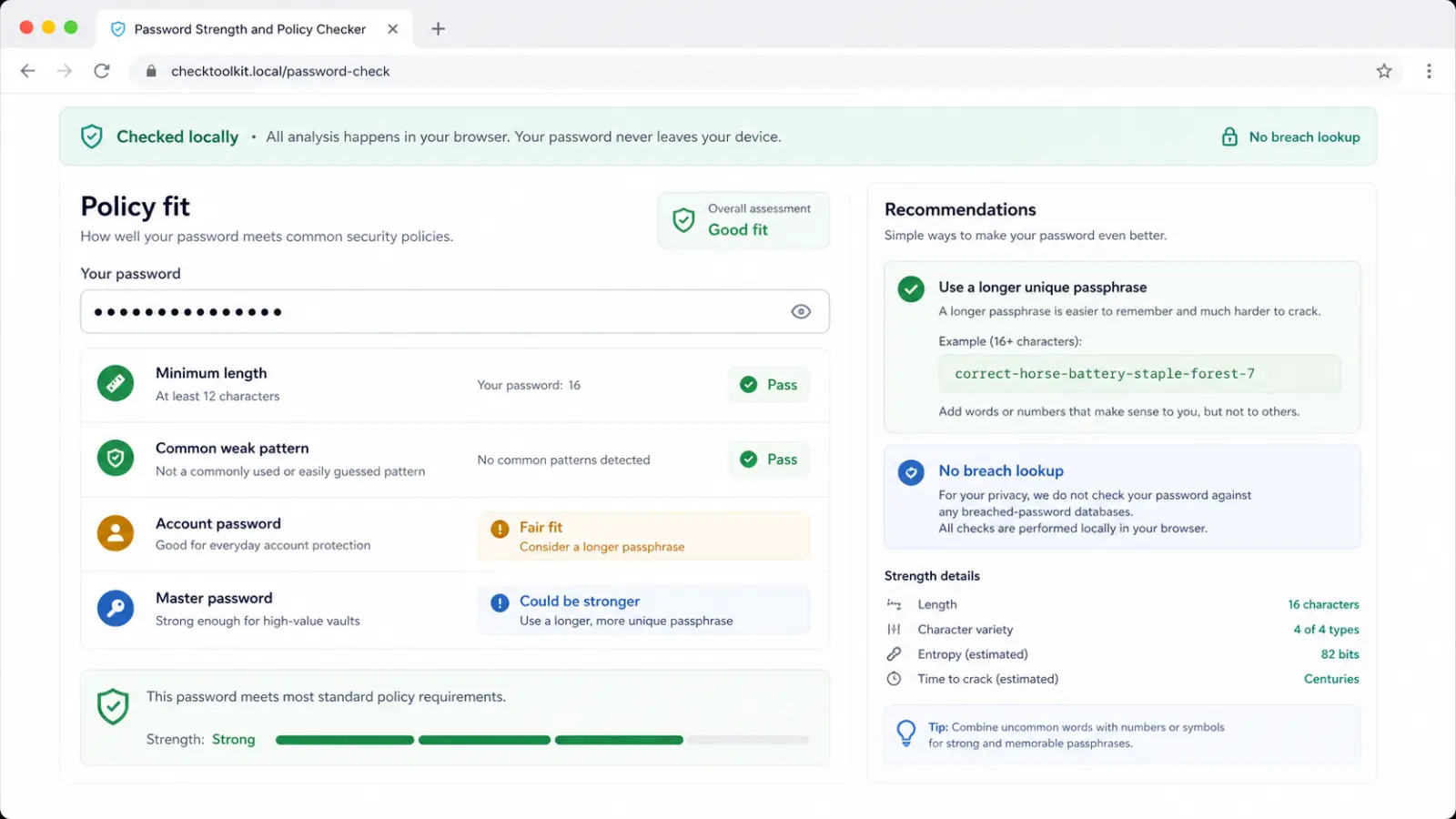
Task: Click the 16 characters value
Action: 1323,604
